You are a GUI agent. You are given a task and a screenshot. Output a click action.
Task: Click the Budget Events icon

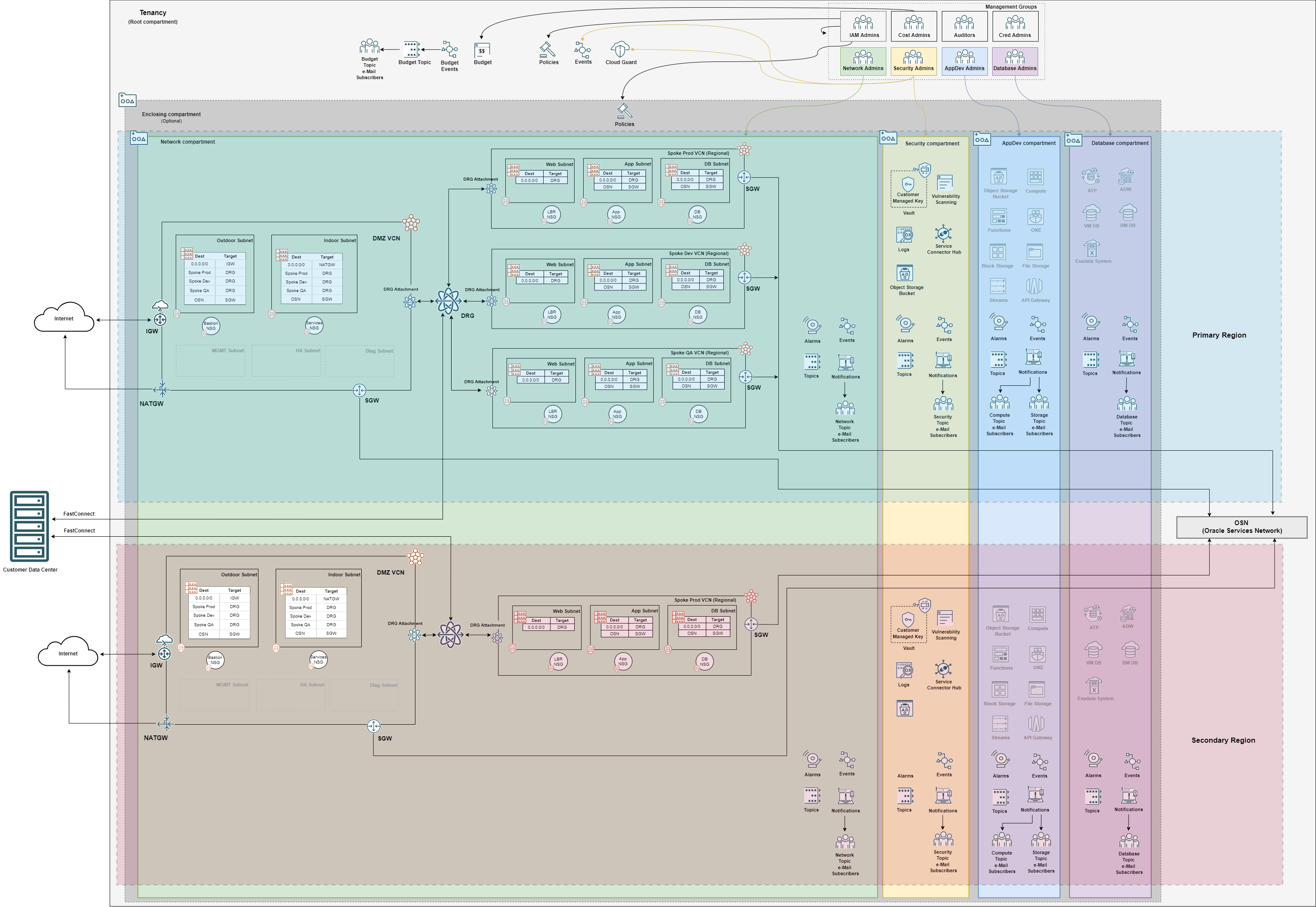(449, 49)
